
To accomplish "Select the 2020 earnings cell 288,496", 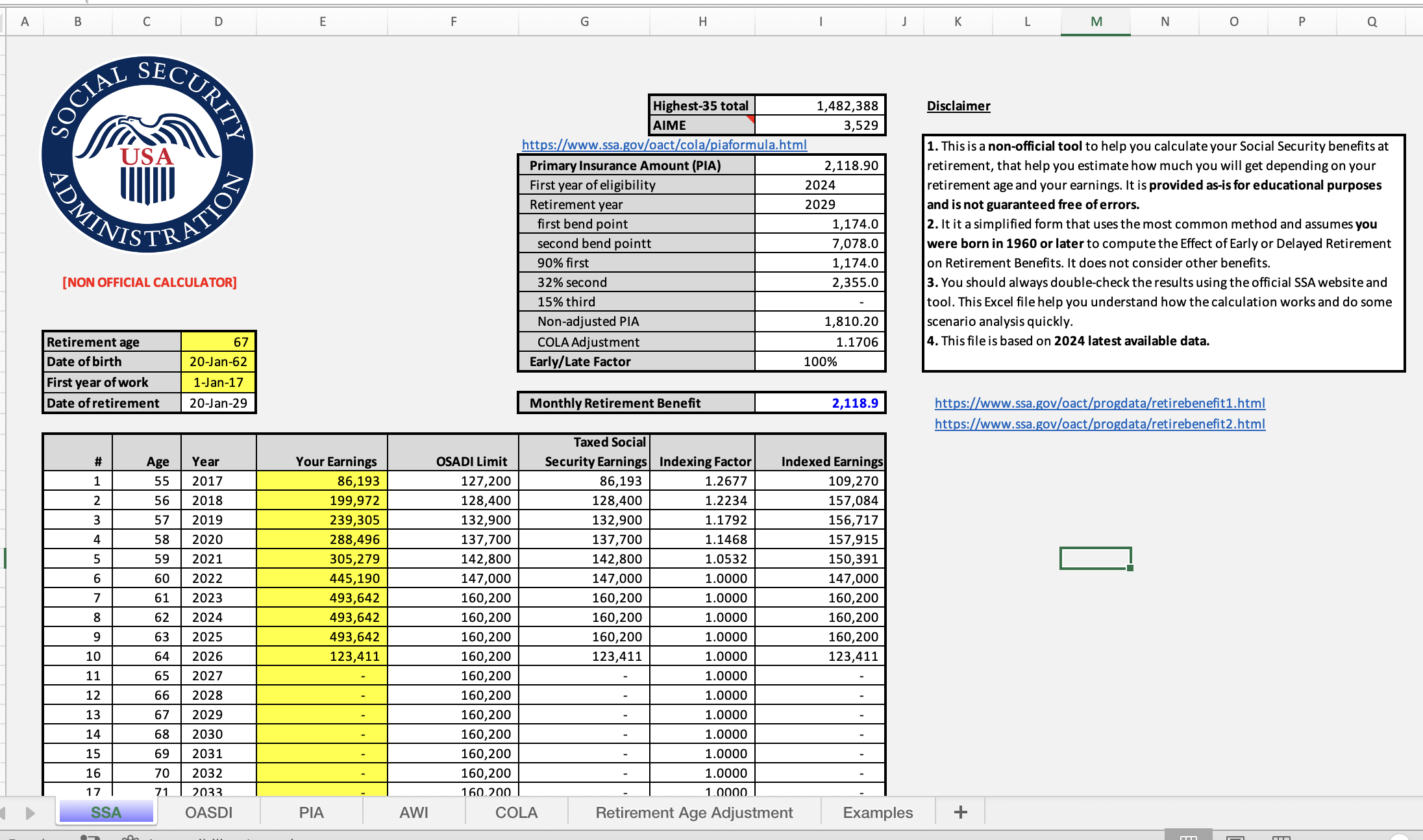I will [322, 539].
